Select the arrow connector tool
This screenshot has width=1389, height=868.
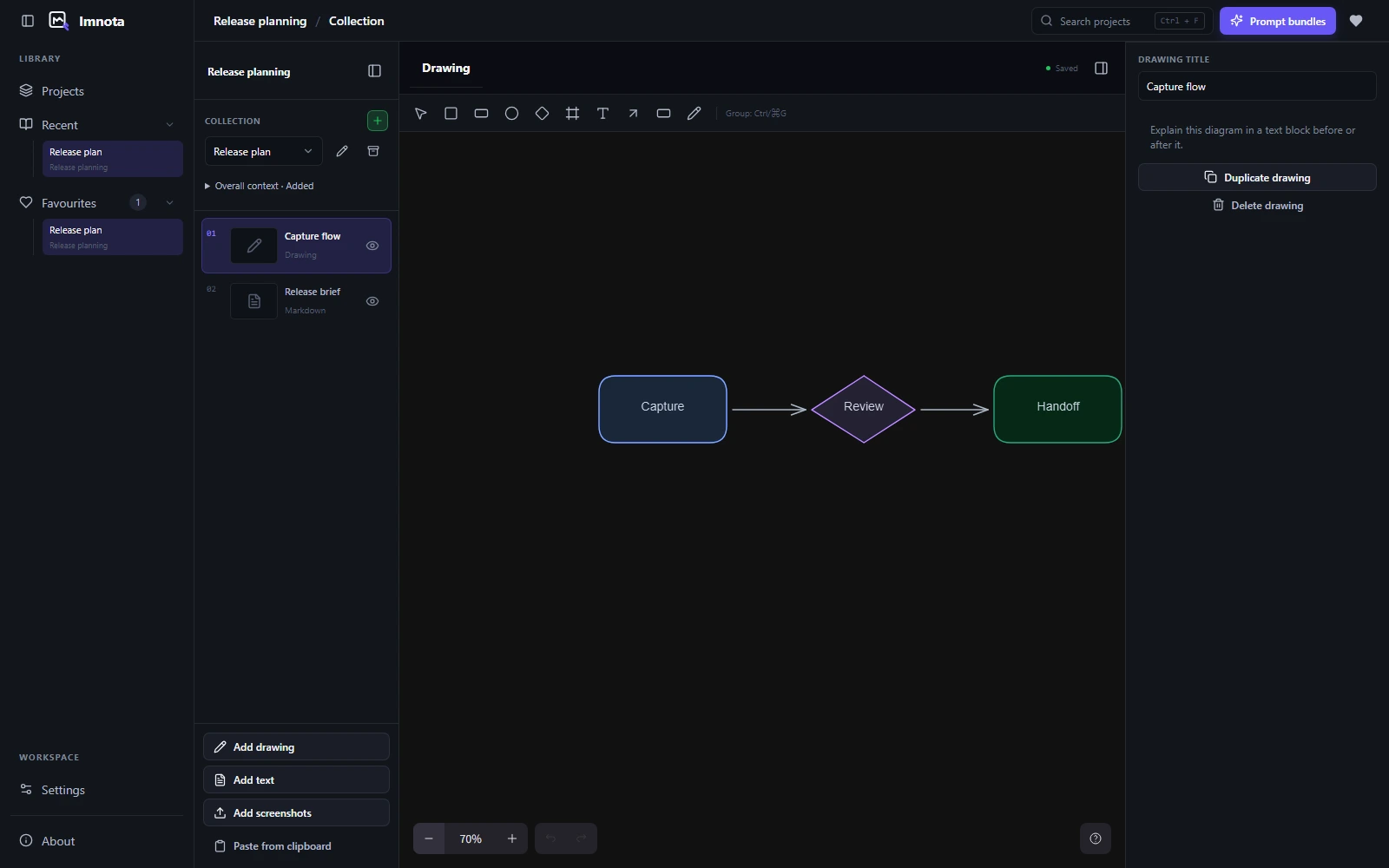[x=633, y=114]
